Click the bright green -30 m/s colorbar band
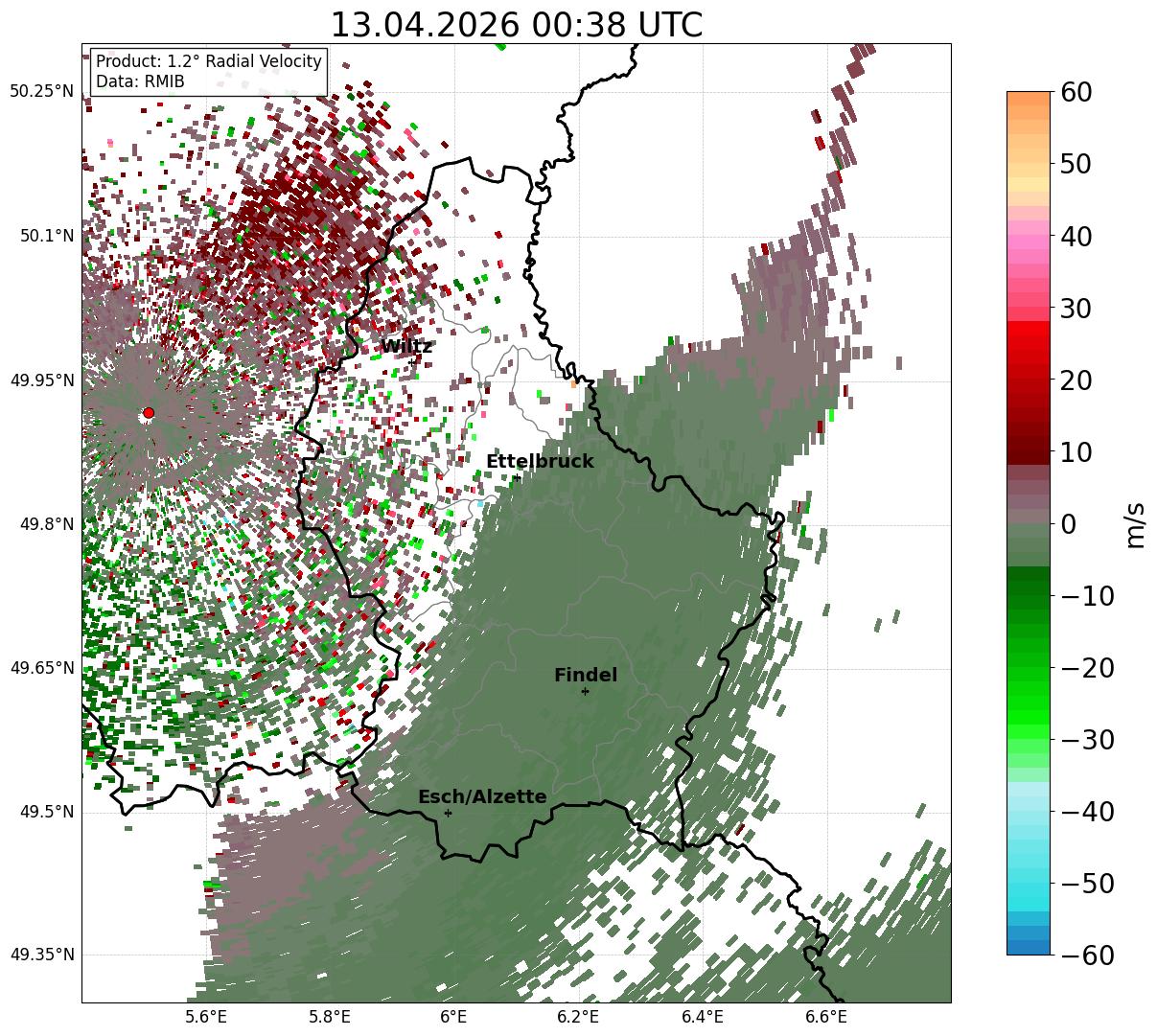Image resolution: width=1157 pixels, height=1036 pixels. click(1029, 739)
